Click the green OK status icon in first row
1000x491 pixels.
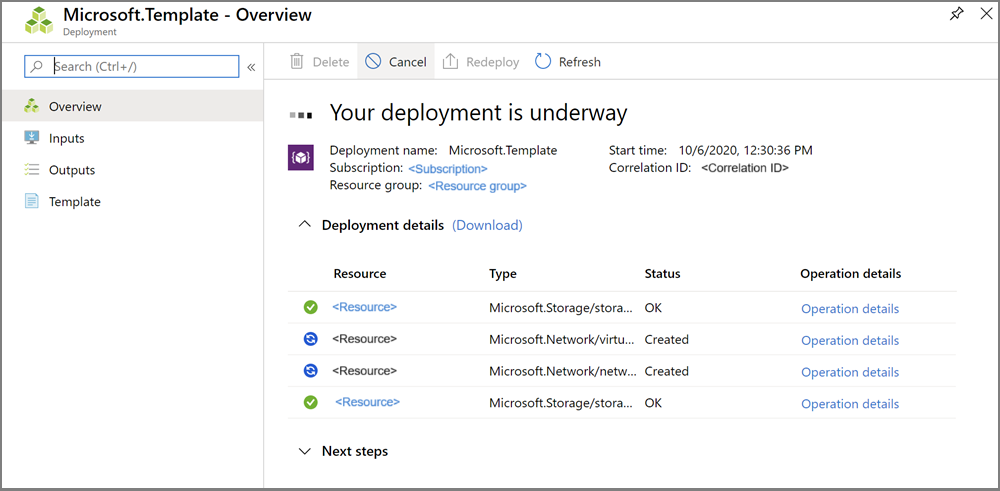(311, 307)
